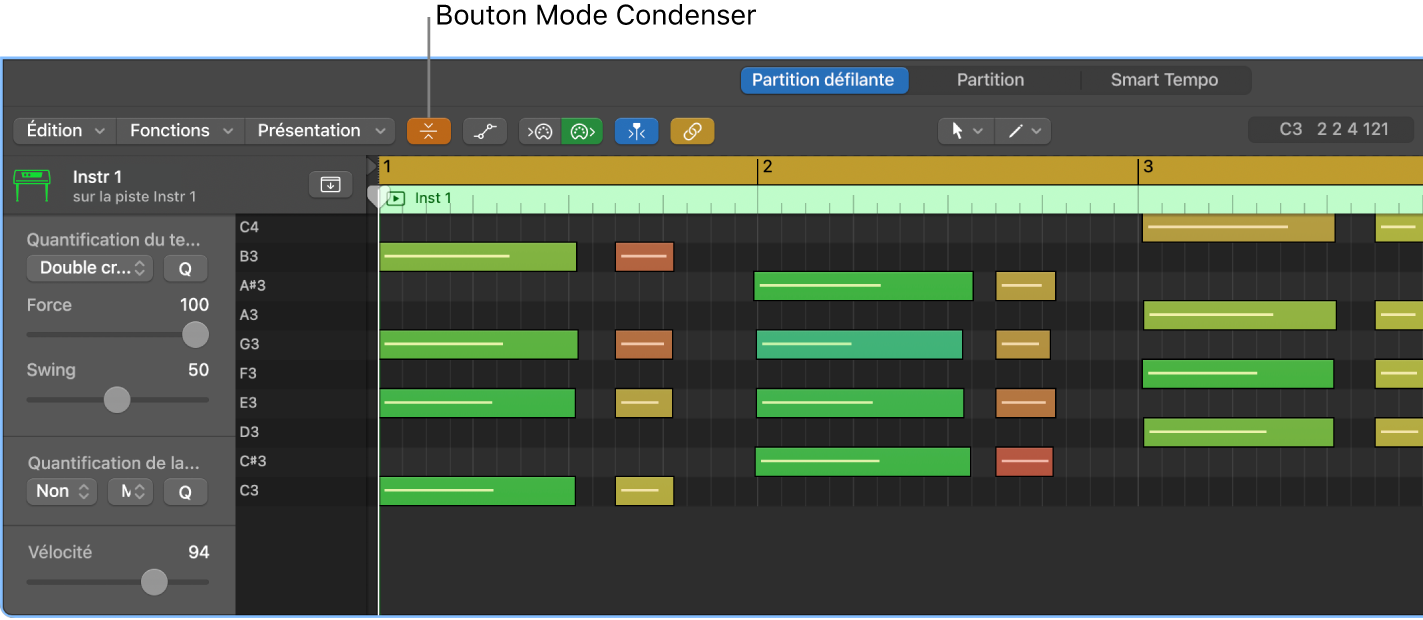The width and height of the screenshot is (1423, 620).
Task: Toggle the Collapse Mode button
Action: click(x=429, y=131)
